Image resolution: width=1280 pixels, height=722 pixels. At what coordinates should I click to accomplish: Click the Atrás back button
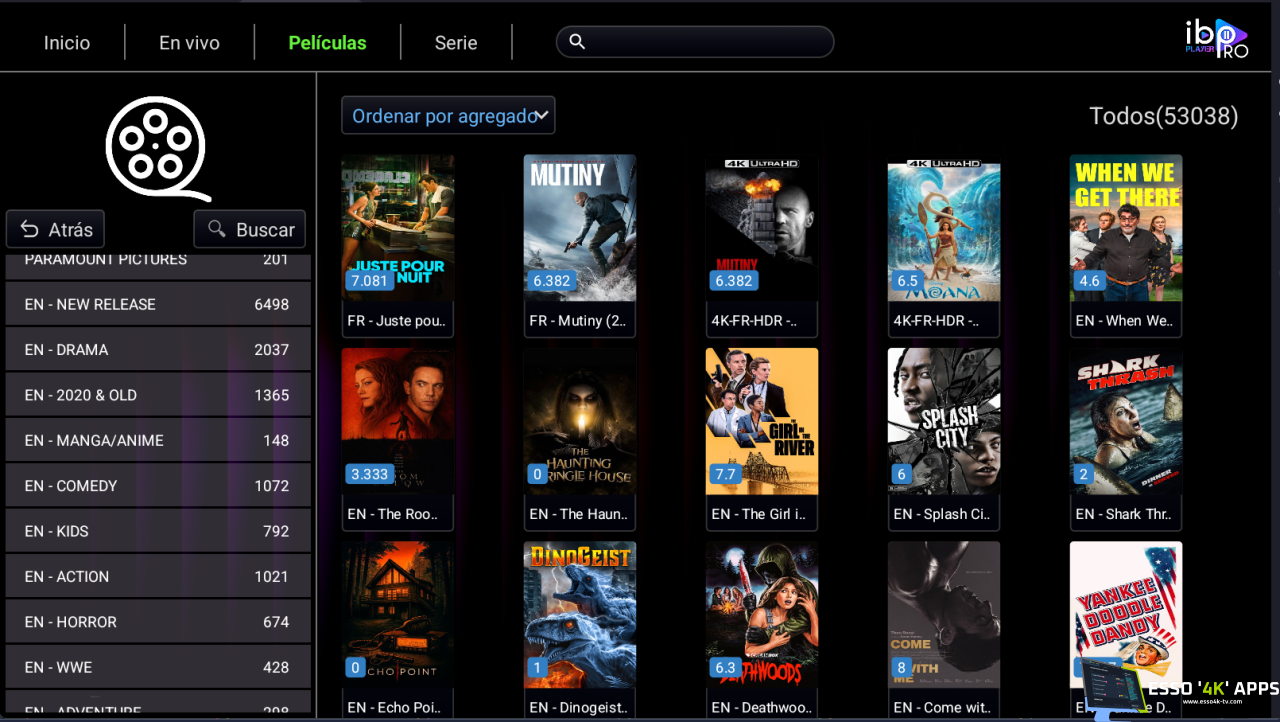pyautogui.click(x=55, y=229)
